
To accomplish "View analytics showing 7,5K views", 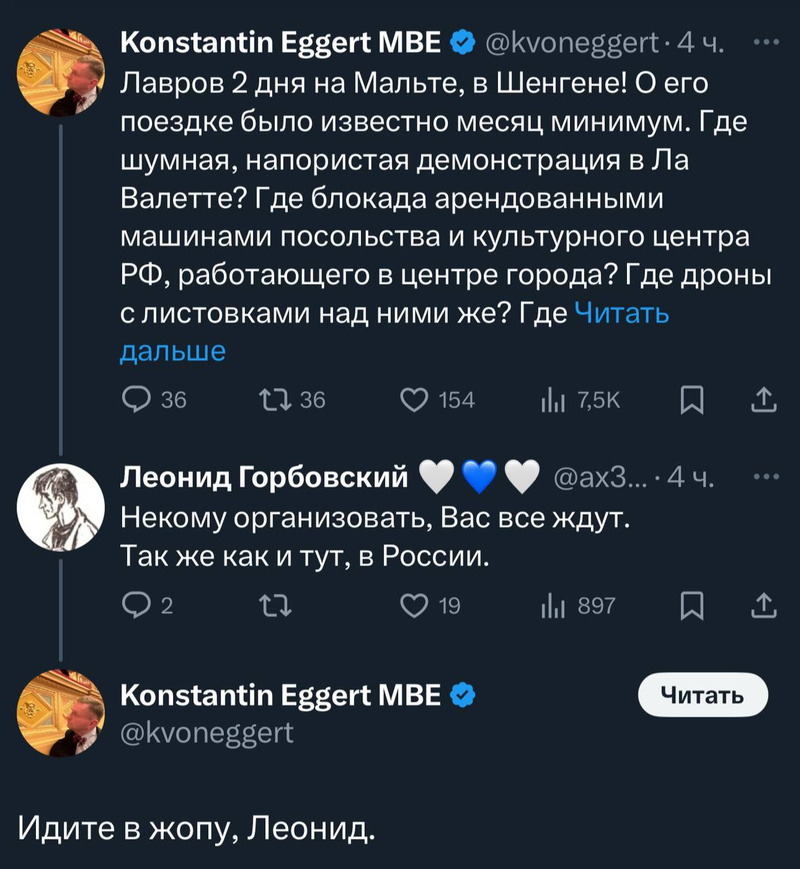I will click(x=549, y=400).
